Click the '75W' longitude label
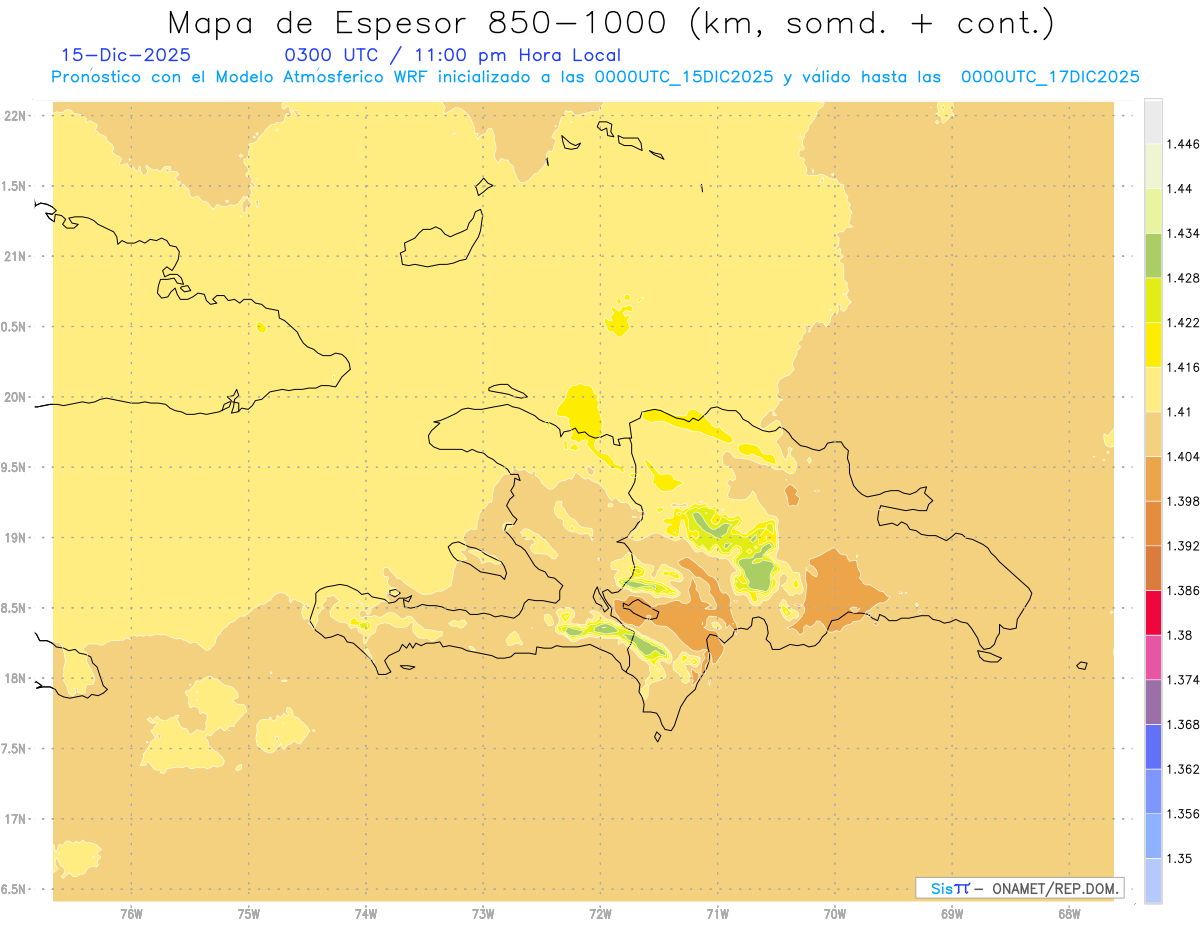The height and width of the screenshot is (927, 1200). pyautogui.click(x=249, y=914)
